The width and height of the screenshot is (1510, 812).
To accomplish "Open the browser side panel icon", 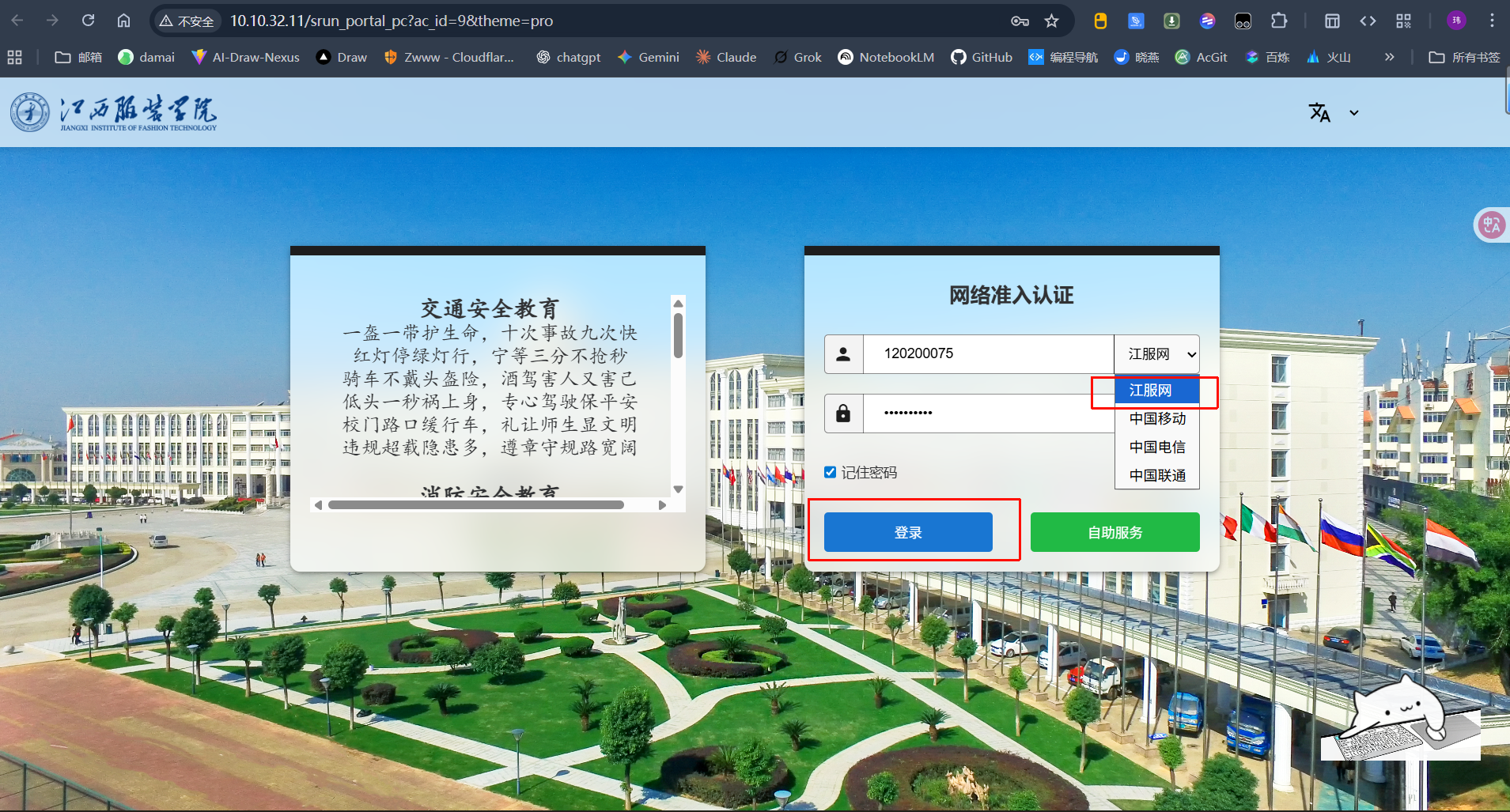I will (1332, 21).
